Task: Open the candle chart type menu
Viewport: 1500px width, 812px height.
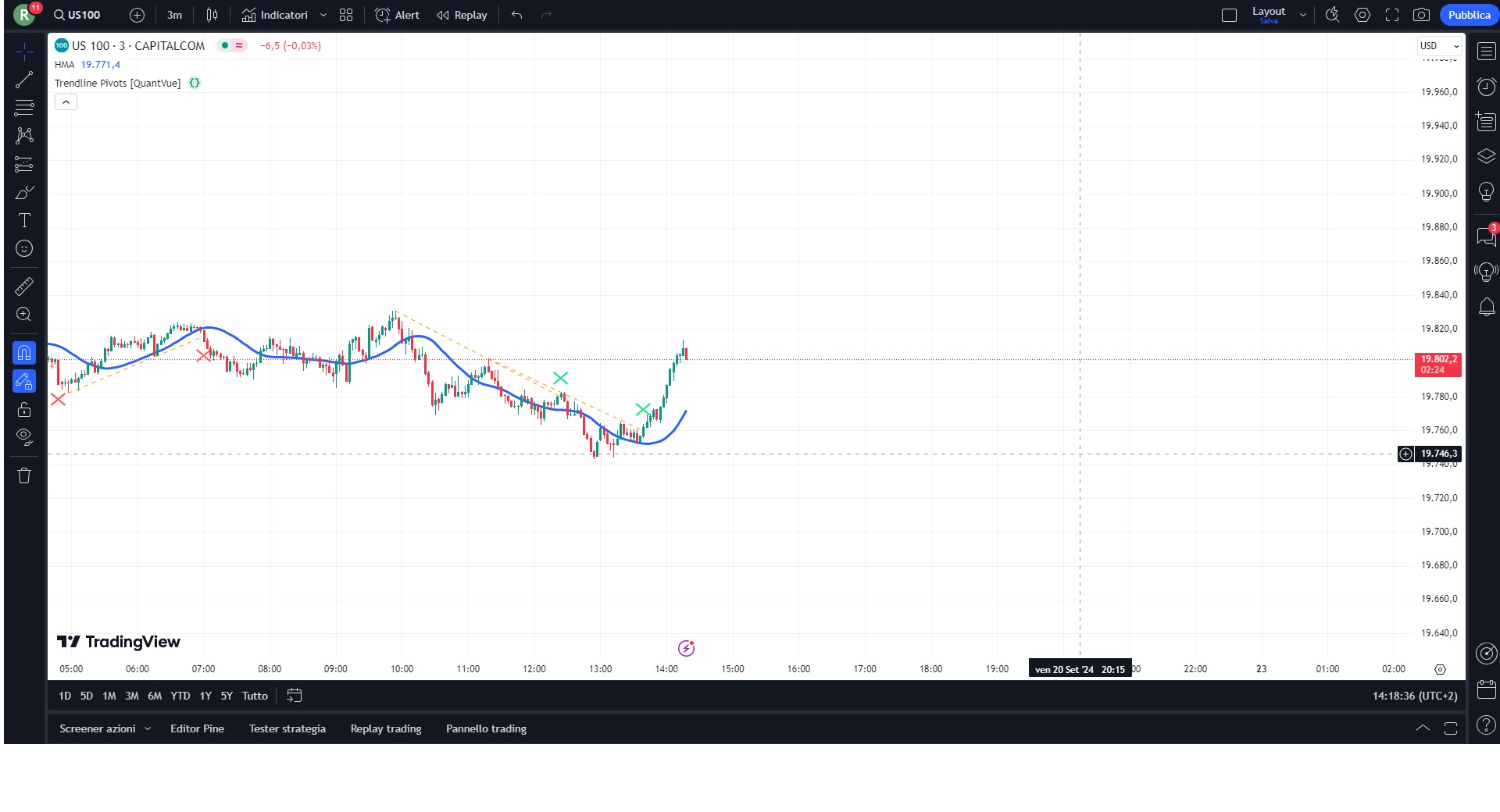Action: click(x=212, y=15)
